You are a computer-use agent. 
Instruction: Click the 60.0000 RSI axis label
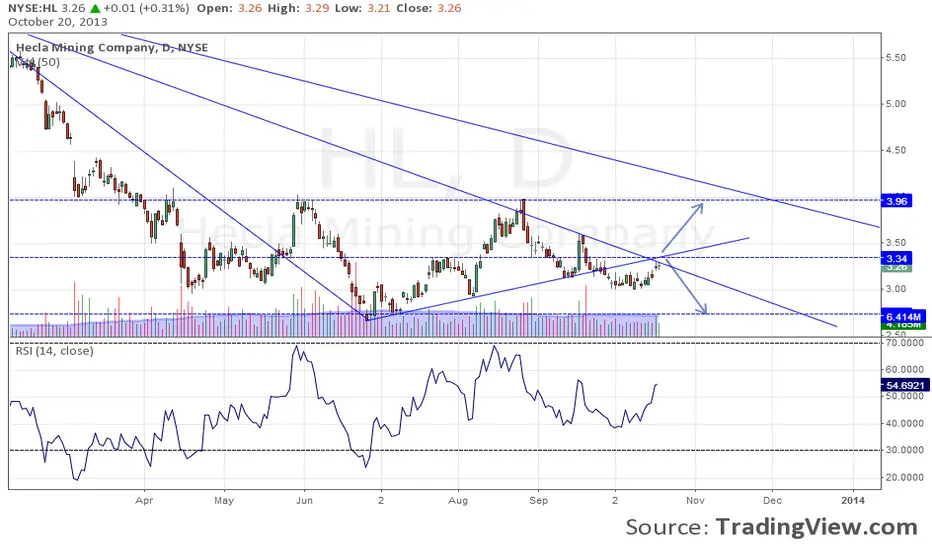(x=905, y=369)
